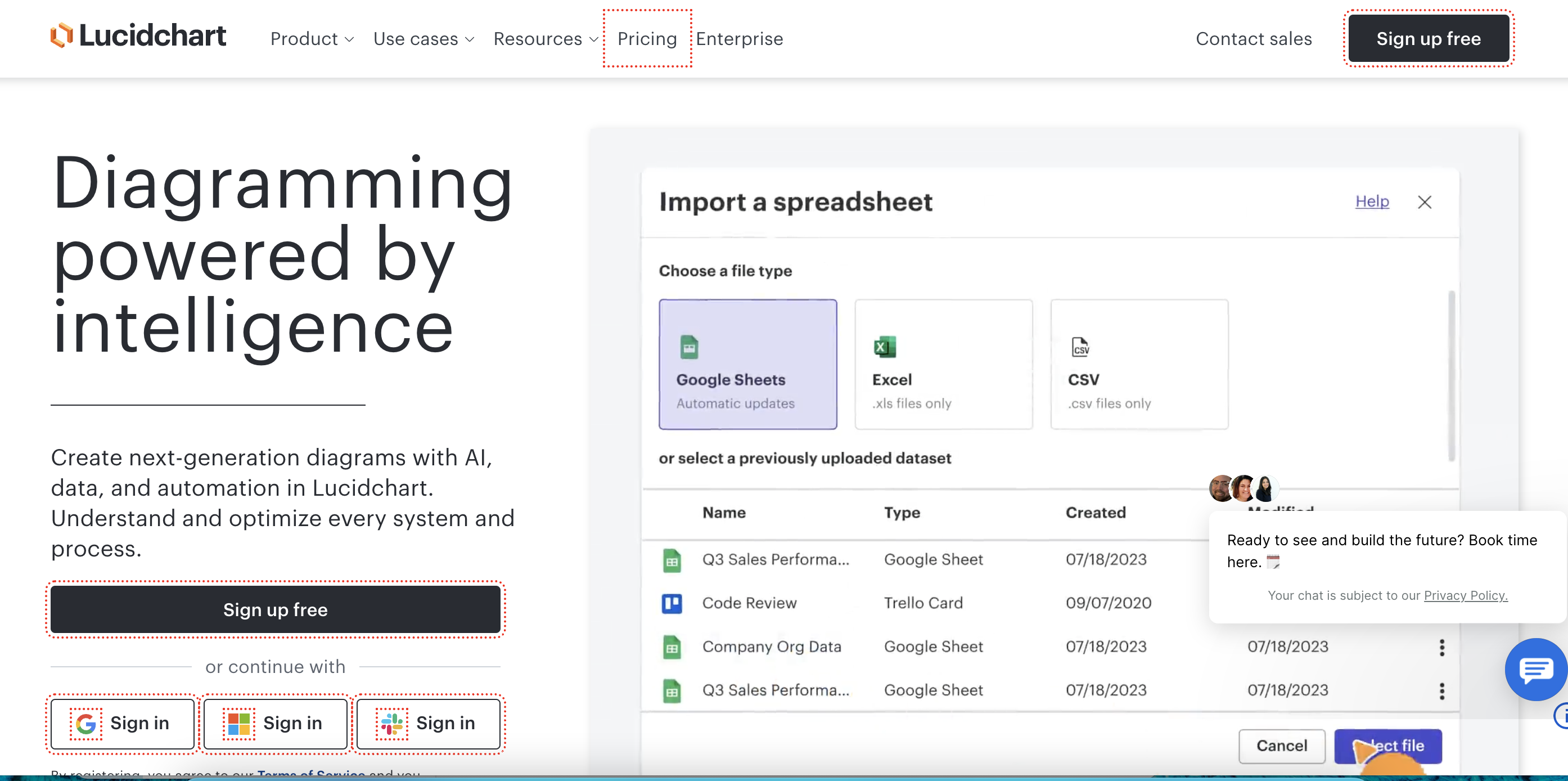Click Sign up free in header
The image size is (1568, 781).
click(1429, 39)
